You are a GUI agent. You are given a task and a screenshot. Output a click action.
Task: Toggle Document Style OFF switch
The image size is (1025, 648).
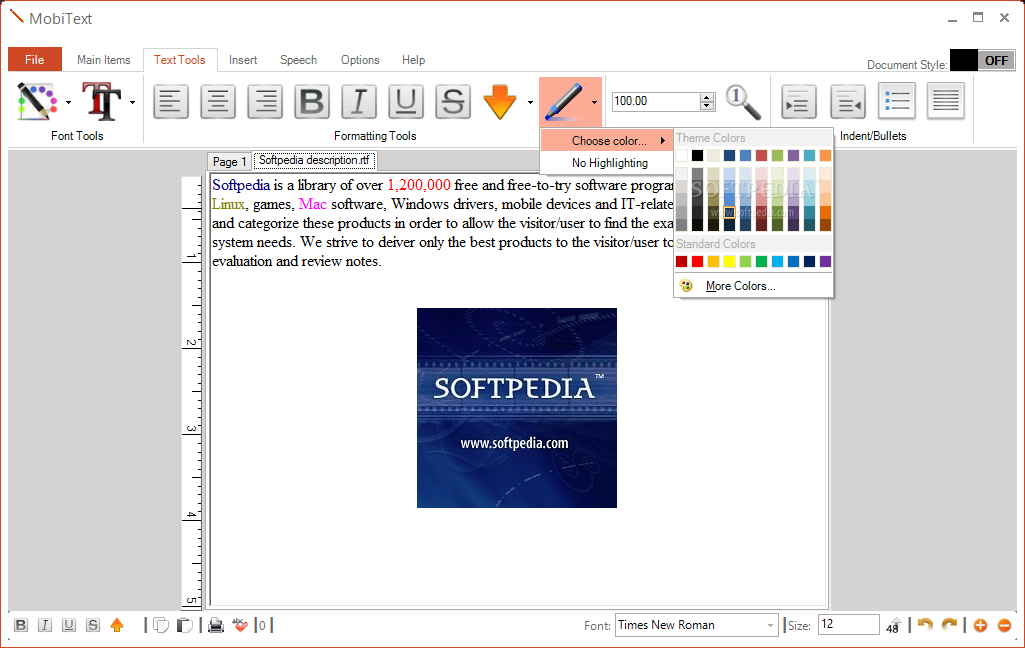(983, 60)
